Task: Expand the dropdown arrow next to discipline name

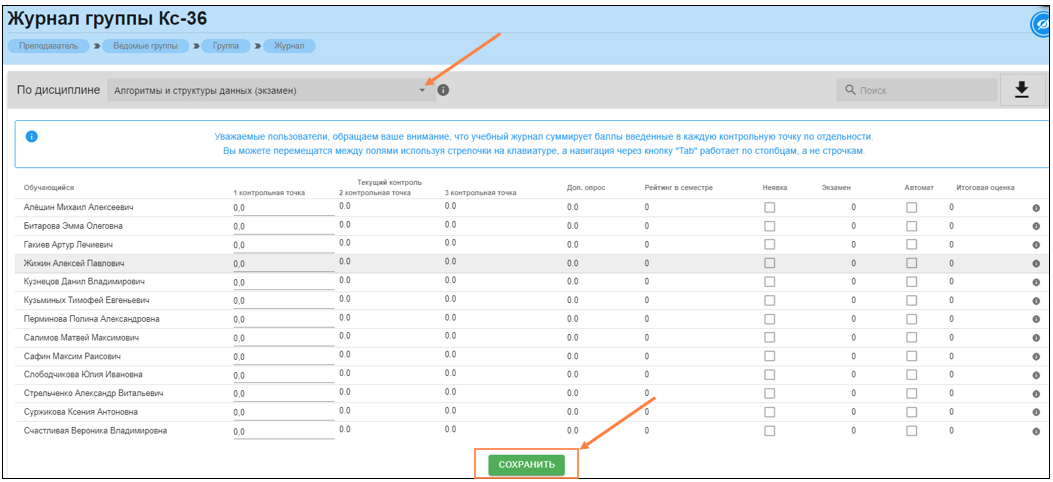Action: (x=422, y=91)
